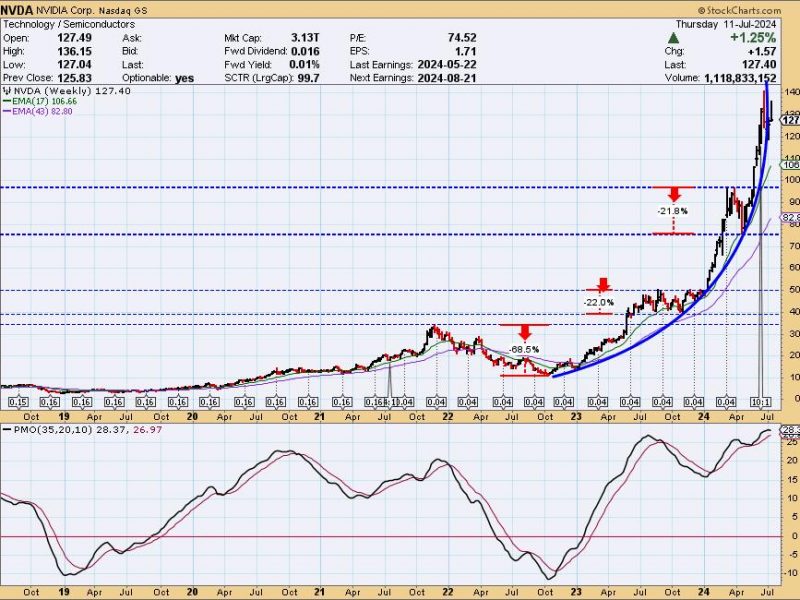Click Last Earnings date 2024-05-22
Screen dimensions: 800x600
pyautogui.click(x=448, y=64)
